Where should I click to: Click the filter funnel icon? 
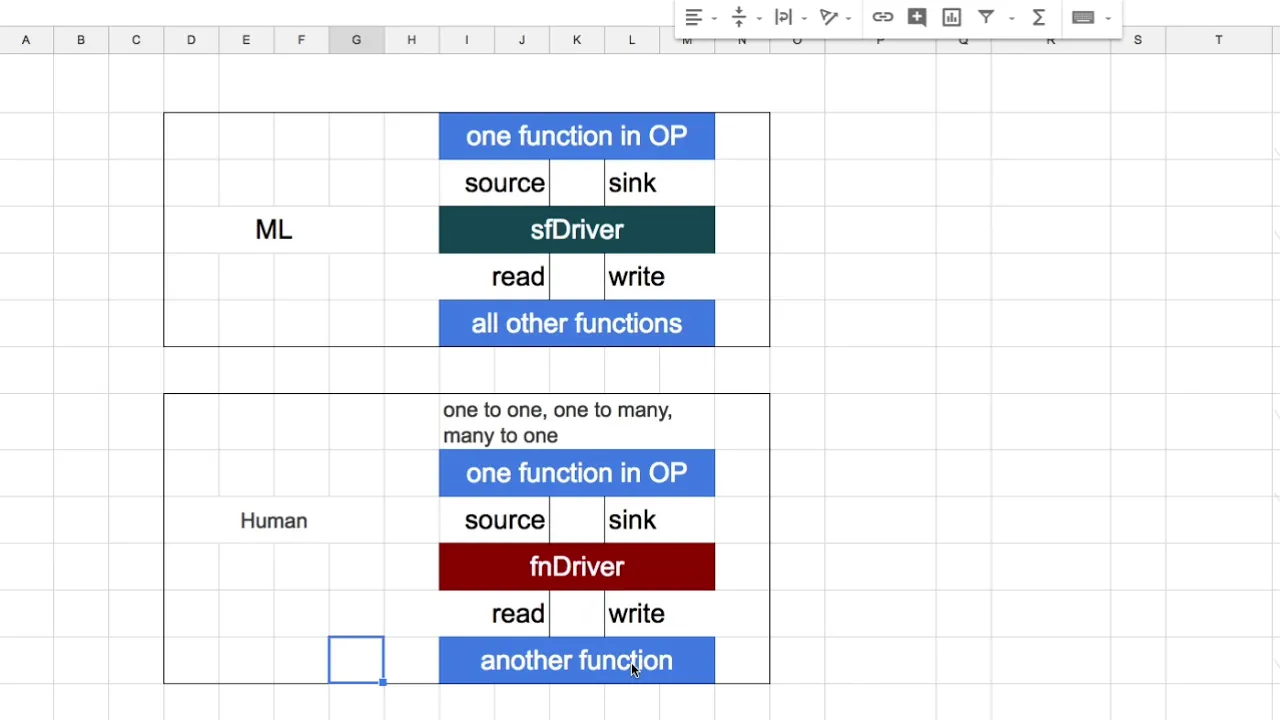coord(986,17)
